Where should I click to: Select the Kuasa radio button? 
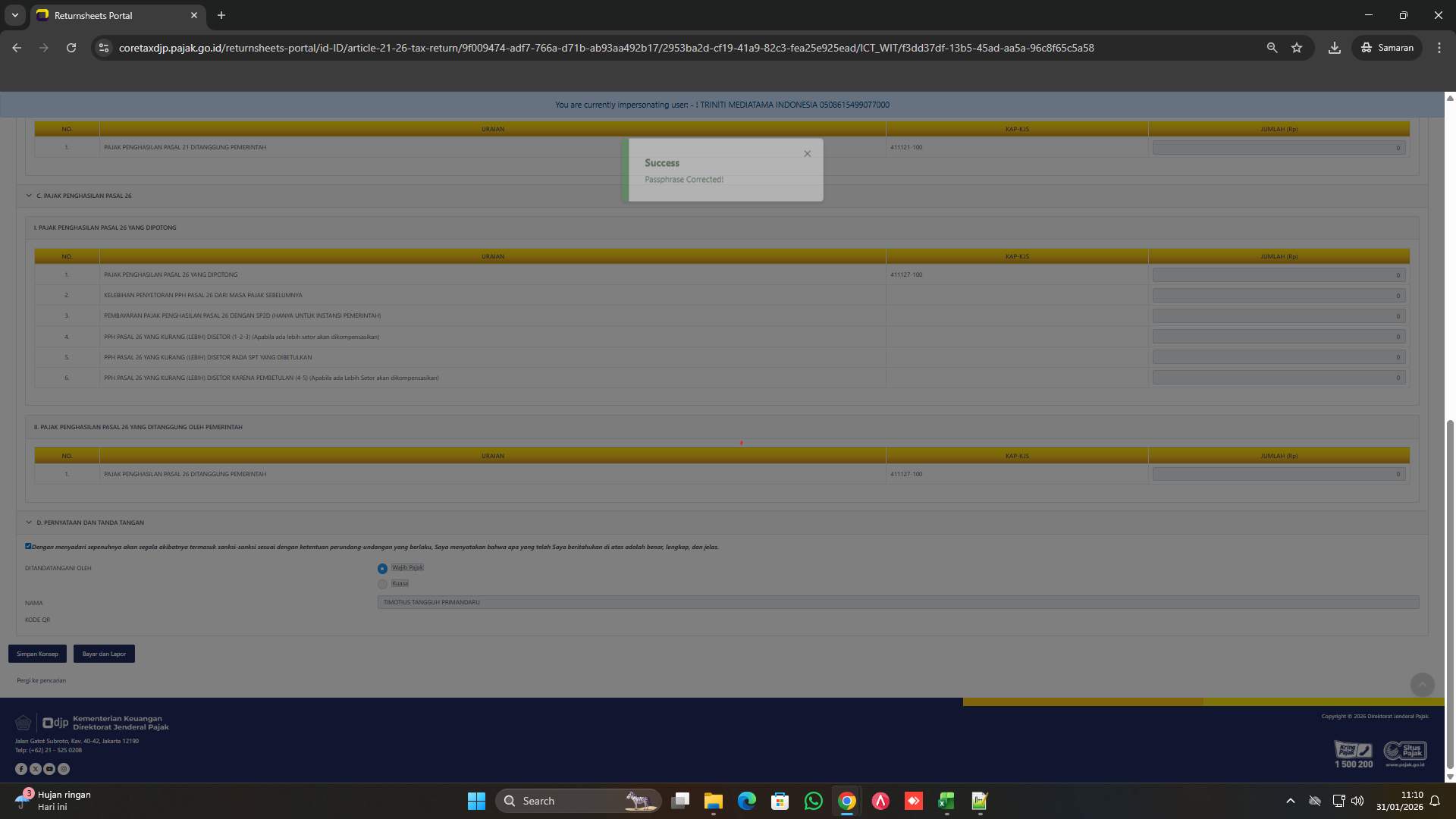click(383, 584)
